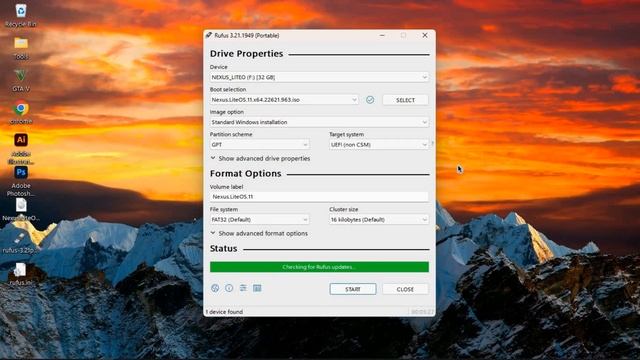Expand Show advanced format options
Screen dimensions: 640x360
tap(259, 233)
